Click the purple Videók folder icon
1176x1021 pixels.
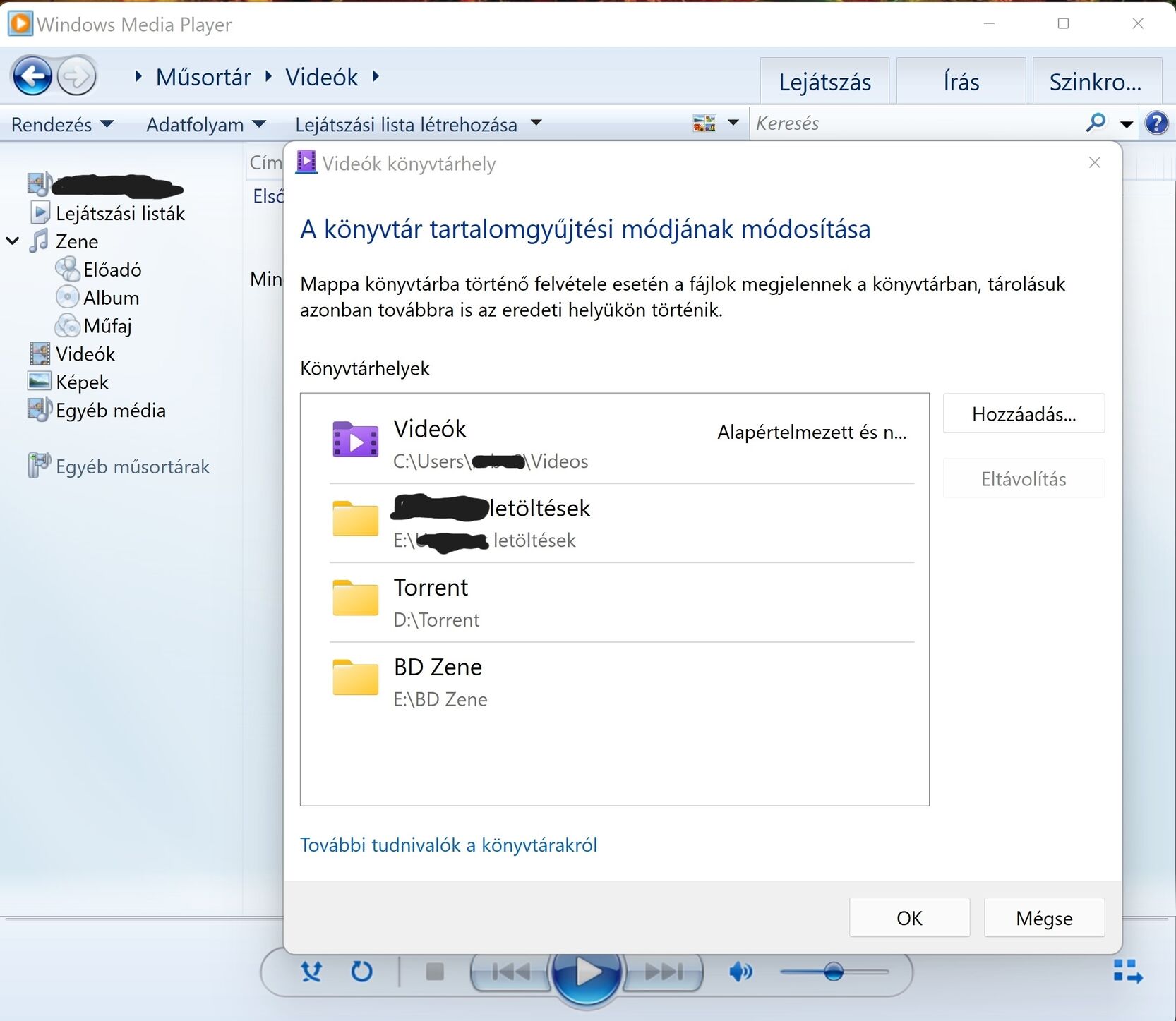coord(356,439)
